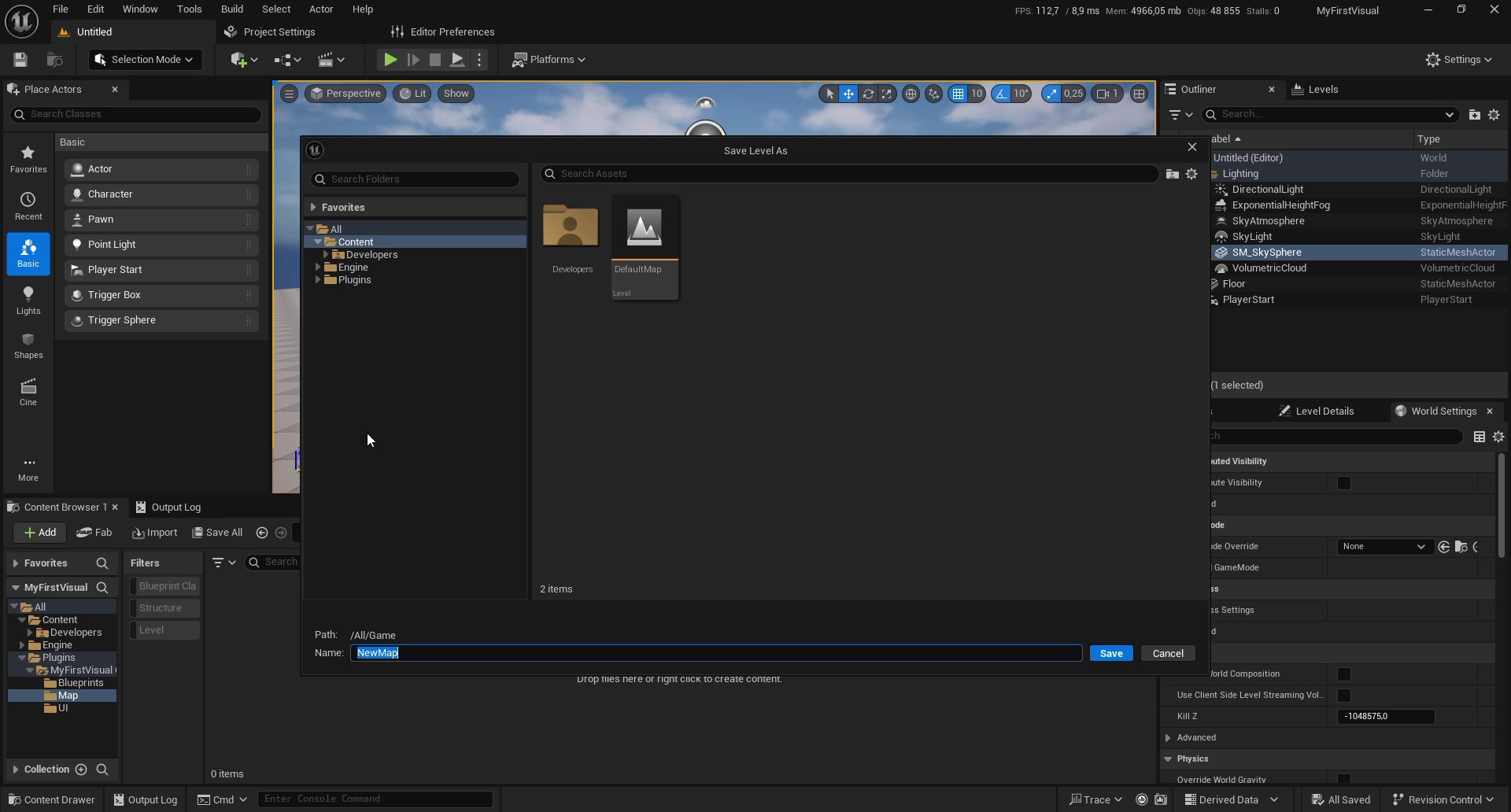The image size is (1511, 812).
Task: Toggle rotation snapping in viewport
Action: pyautogui.click(x=1001, y=94)
